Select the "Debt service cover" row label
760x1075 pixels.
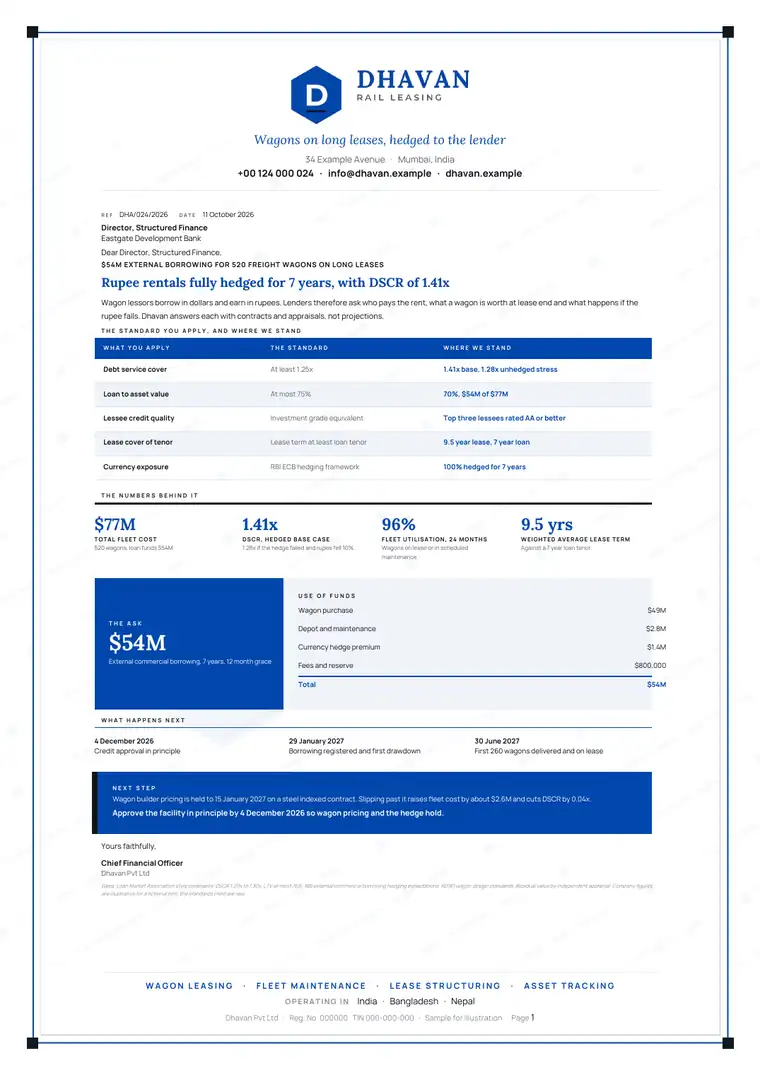(135, 370)
